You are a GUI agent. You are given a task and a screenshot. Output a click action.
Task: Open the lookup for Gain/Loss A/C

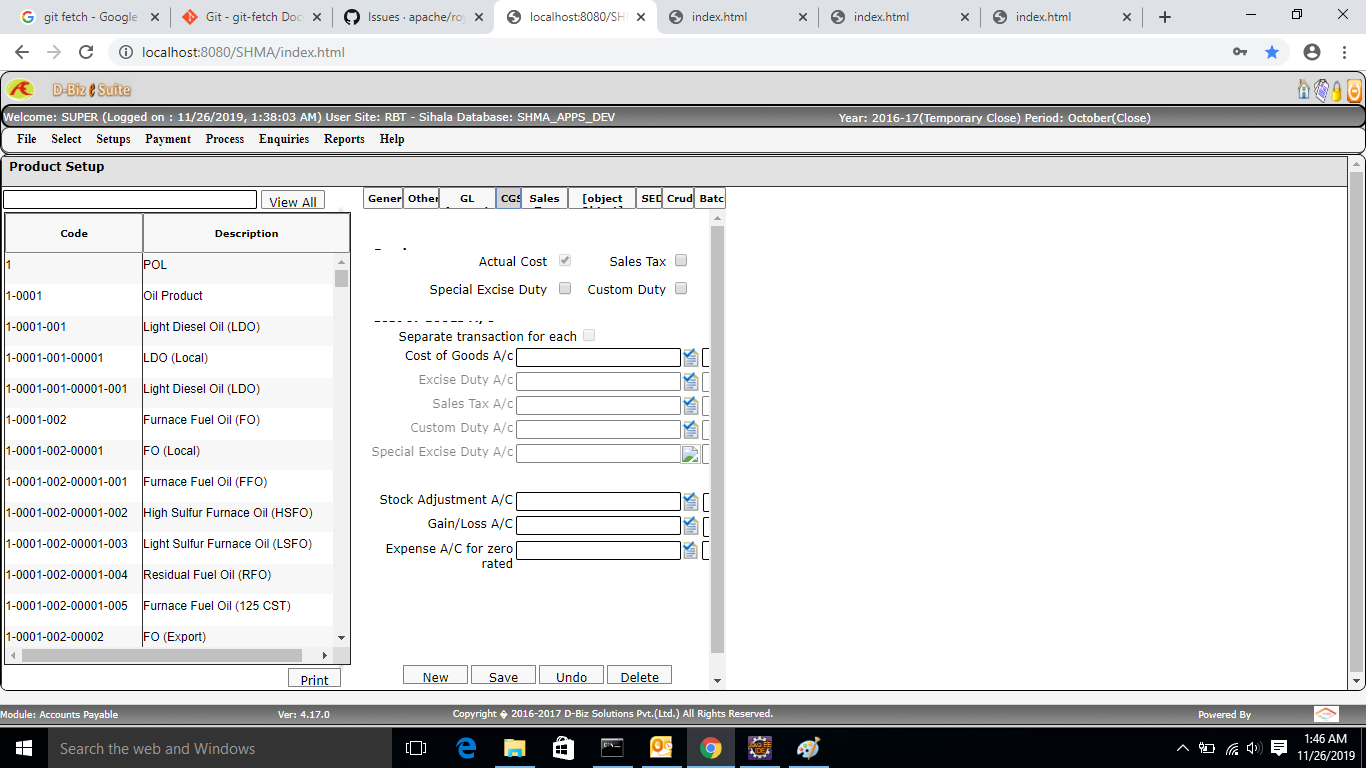coord(690,524)
